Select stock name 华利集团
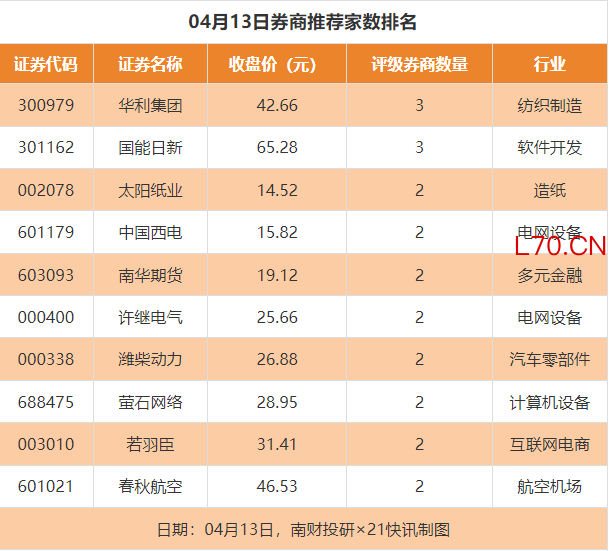This screenshot has width=610, height=551. [150, 105]
